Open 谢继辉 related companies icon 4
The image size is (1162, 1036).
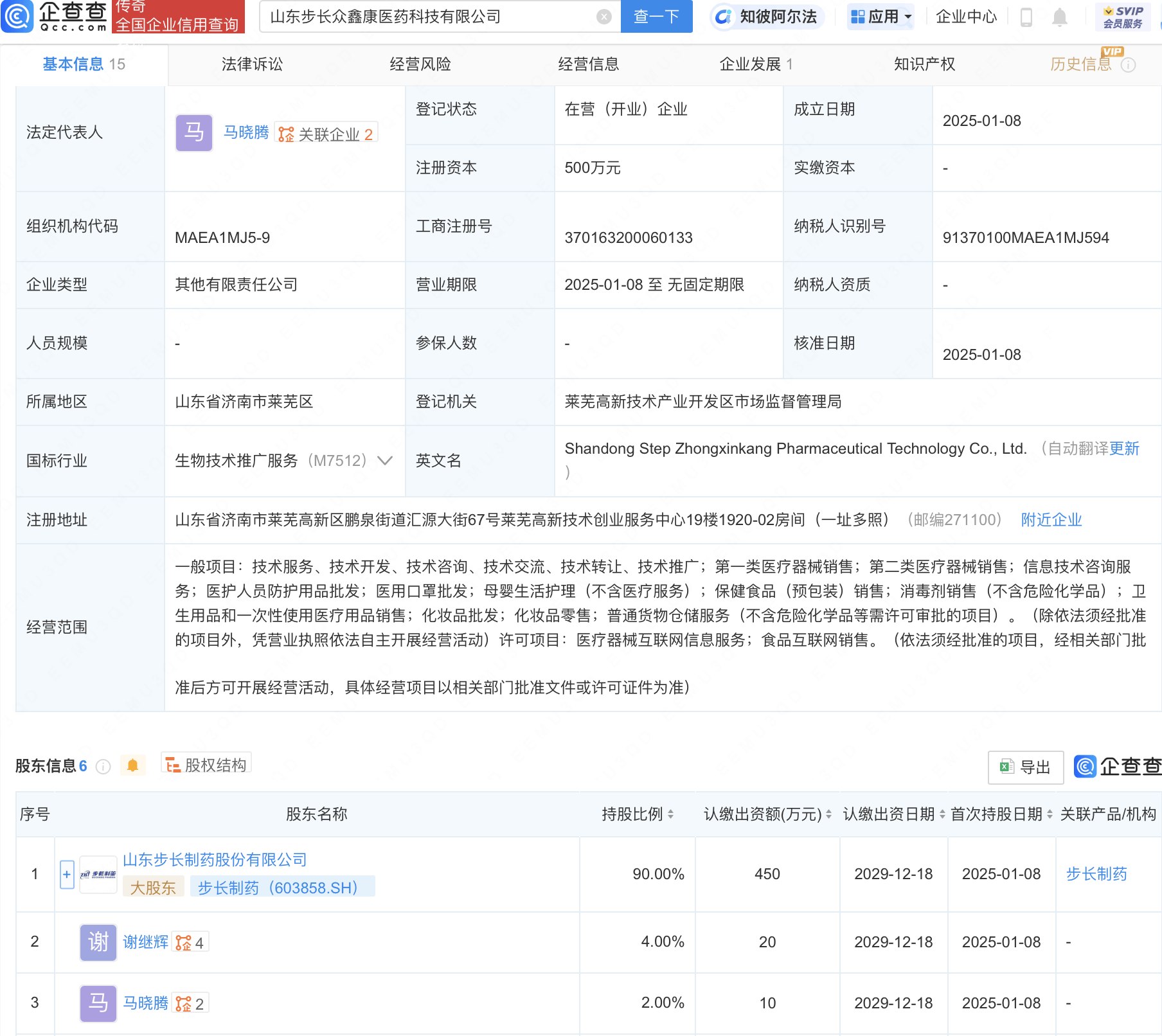190,943
